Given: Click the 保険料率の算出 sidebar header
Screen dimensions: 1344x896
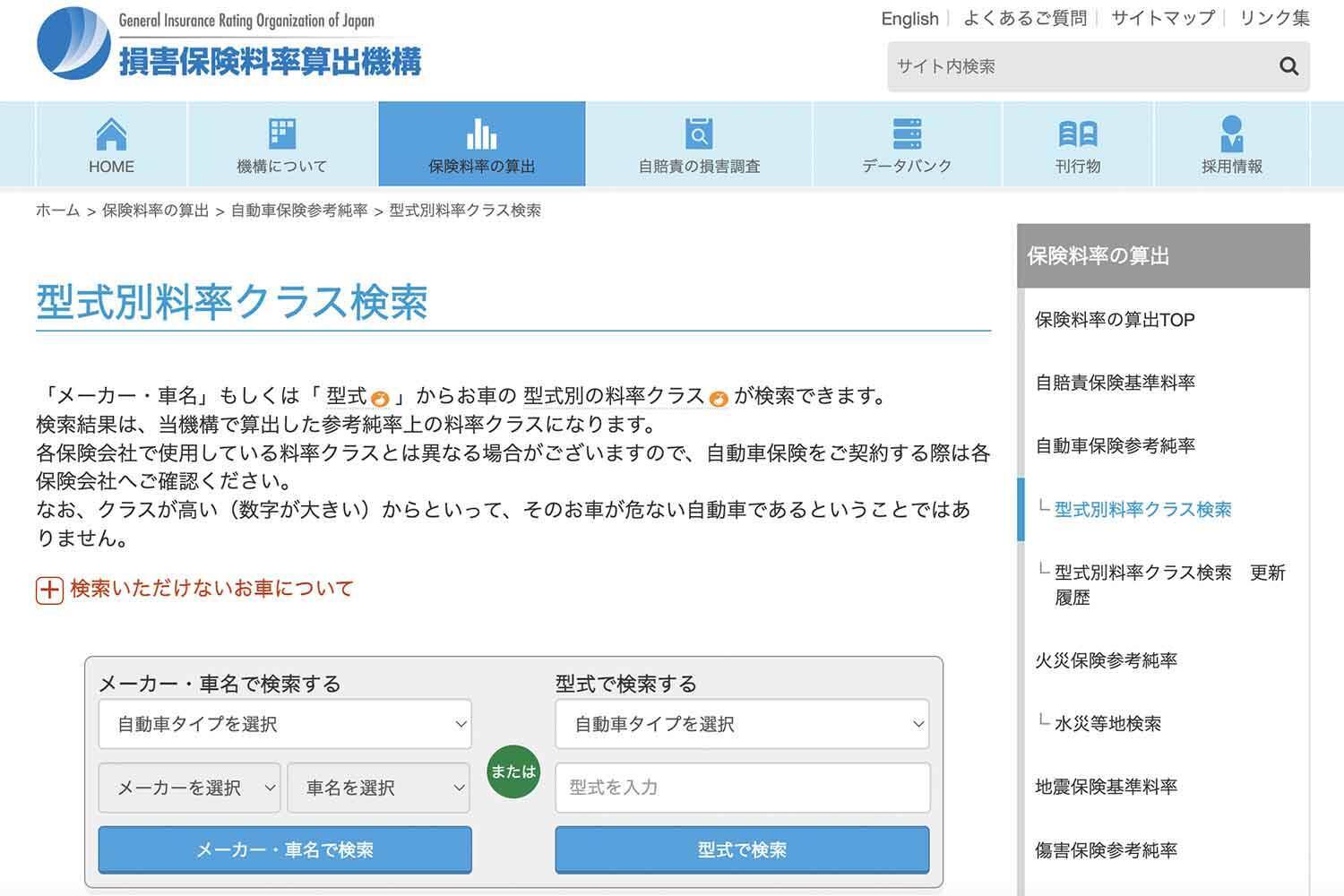Looking at the screenshot, I should [1163, 256].
